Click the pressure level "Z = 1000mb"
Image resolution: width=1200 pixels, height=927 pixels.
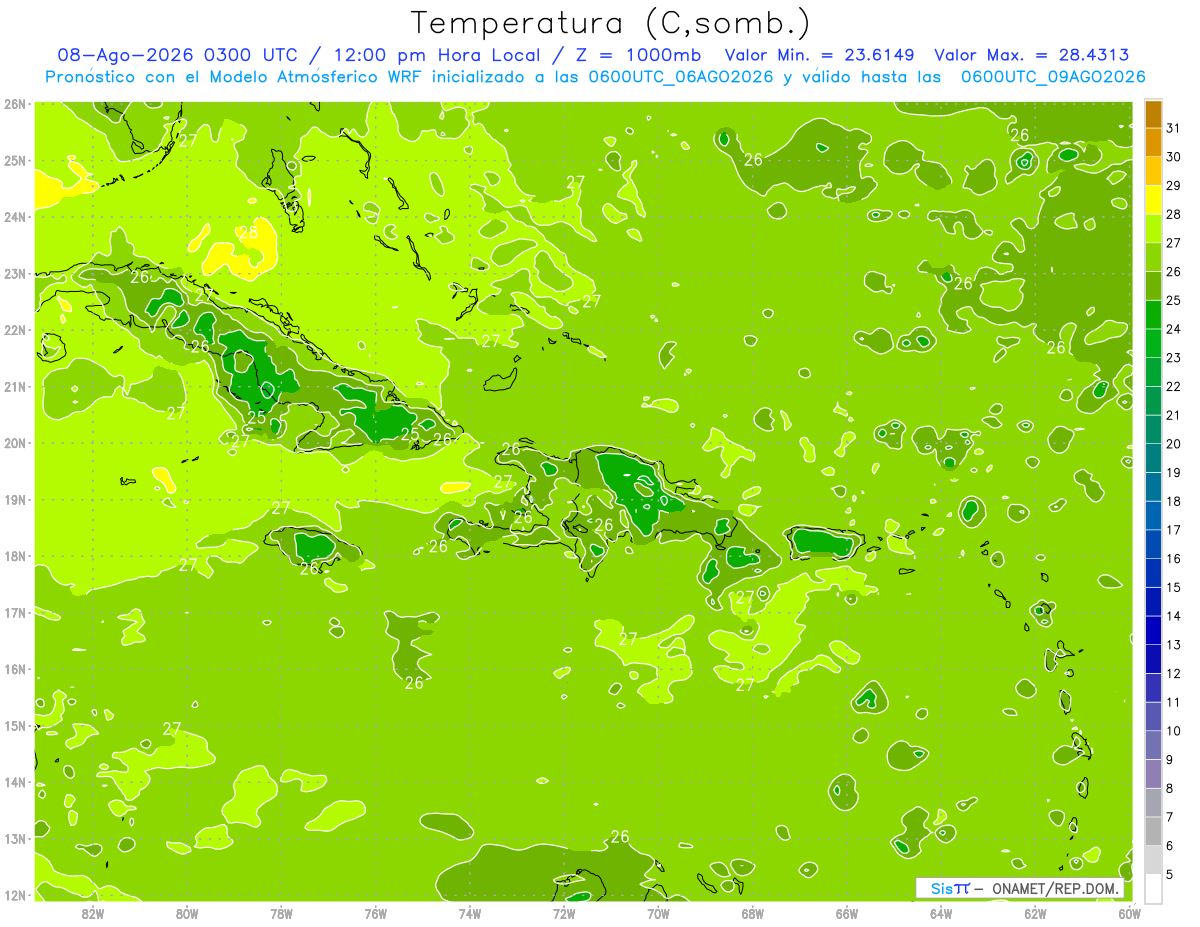[638, 56]
